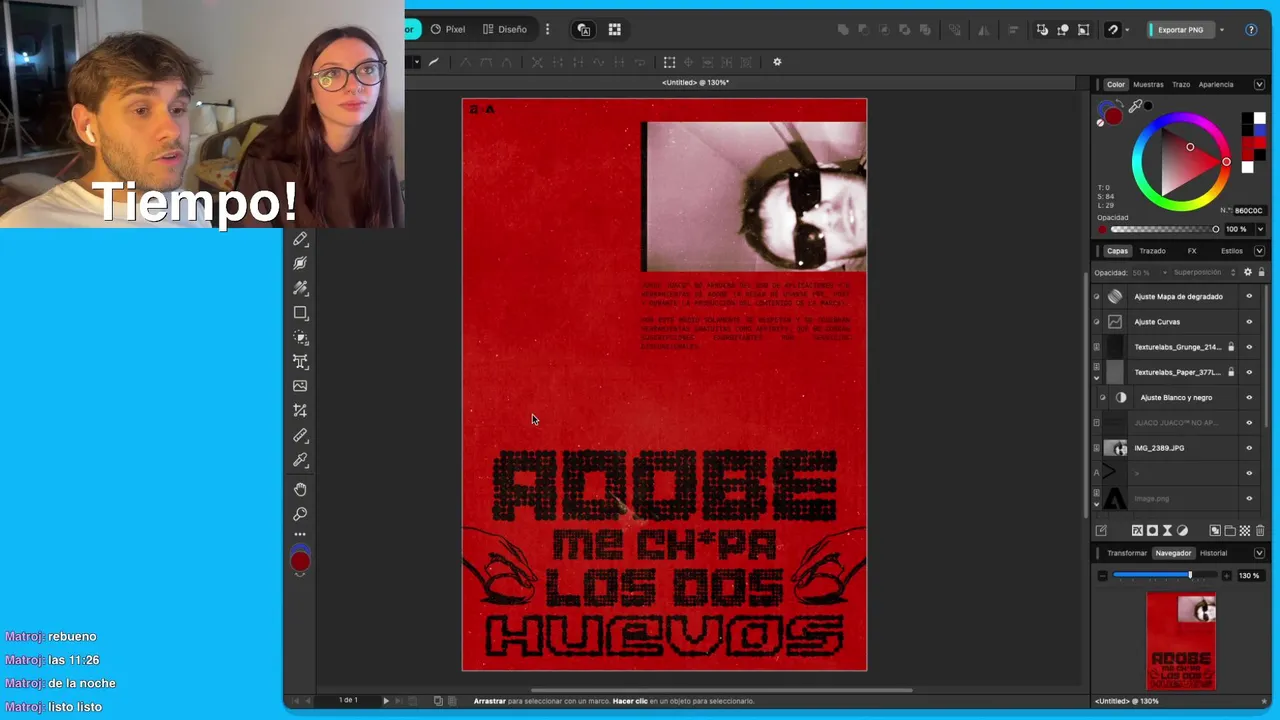Pick the eyedropper color picker in Color panel
The height and width of the screenshot is (720, 1280).
1135,106
